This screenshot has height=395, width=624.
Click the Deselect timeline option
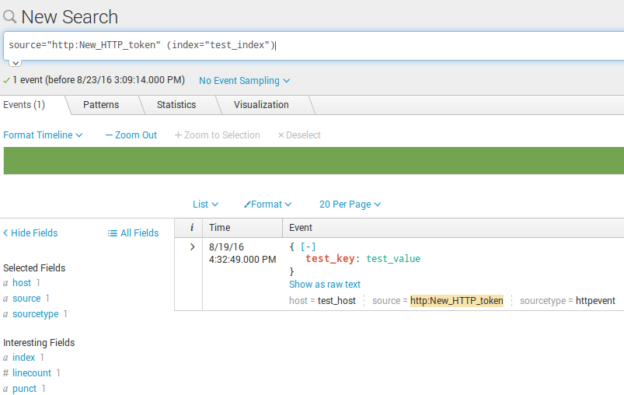[x=299, y=135]
